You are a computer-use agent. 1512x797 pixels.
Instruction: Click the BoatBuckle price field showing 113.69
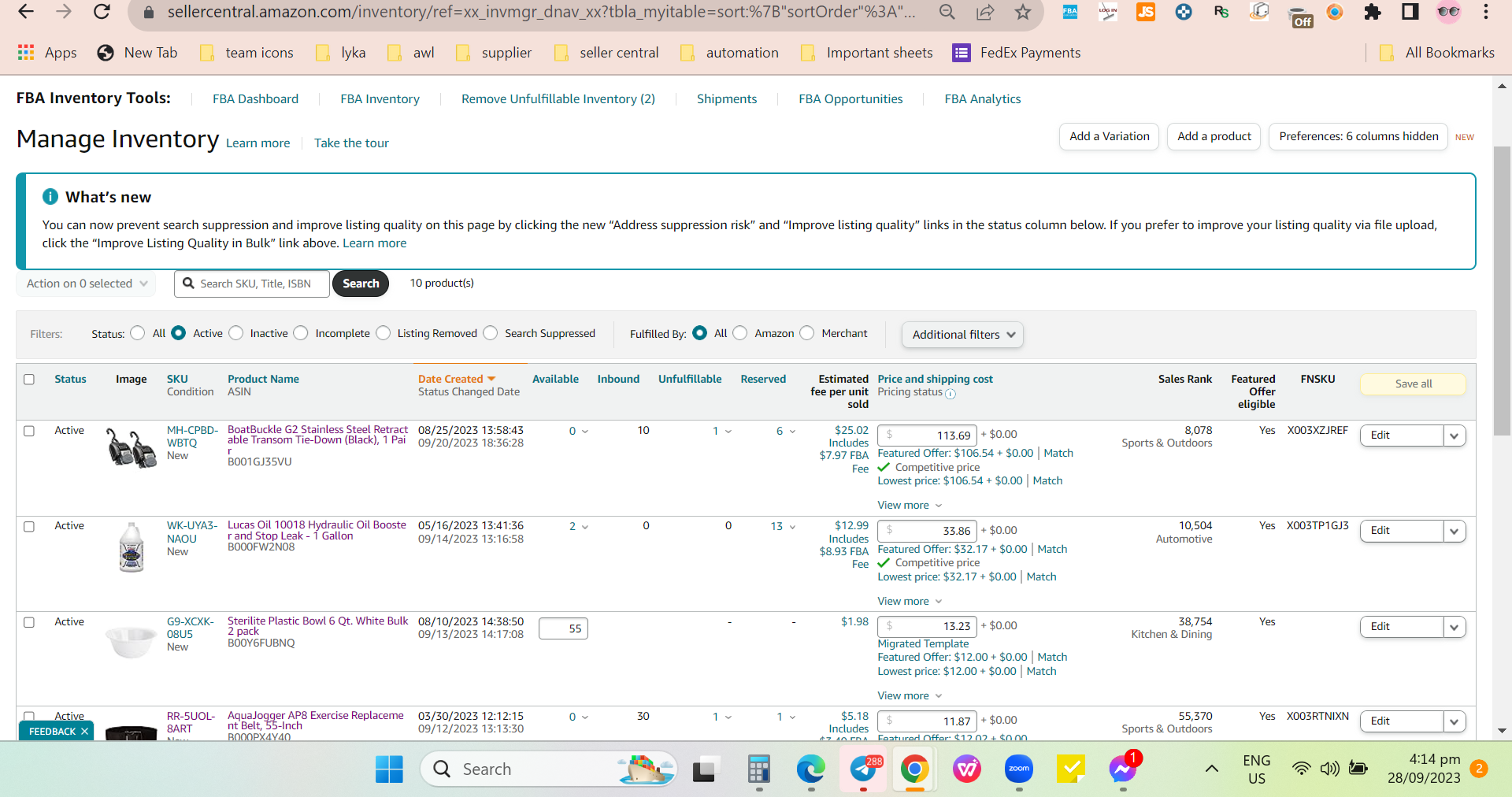tap(928, 436)
